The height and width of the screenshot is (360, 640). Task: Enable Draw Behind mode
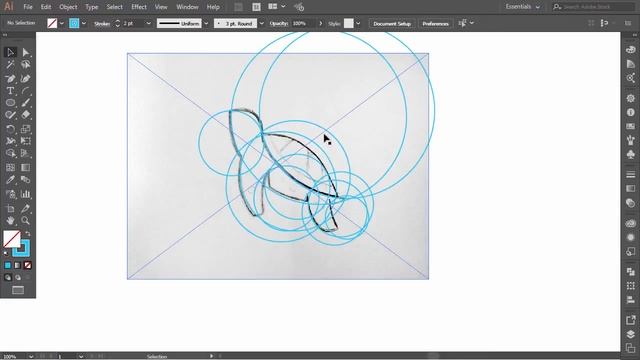(18, 278)
